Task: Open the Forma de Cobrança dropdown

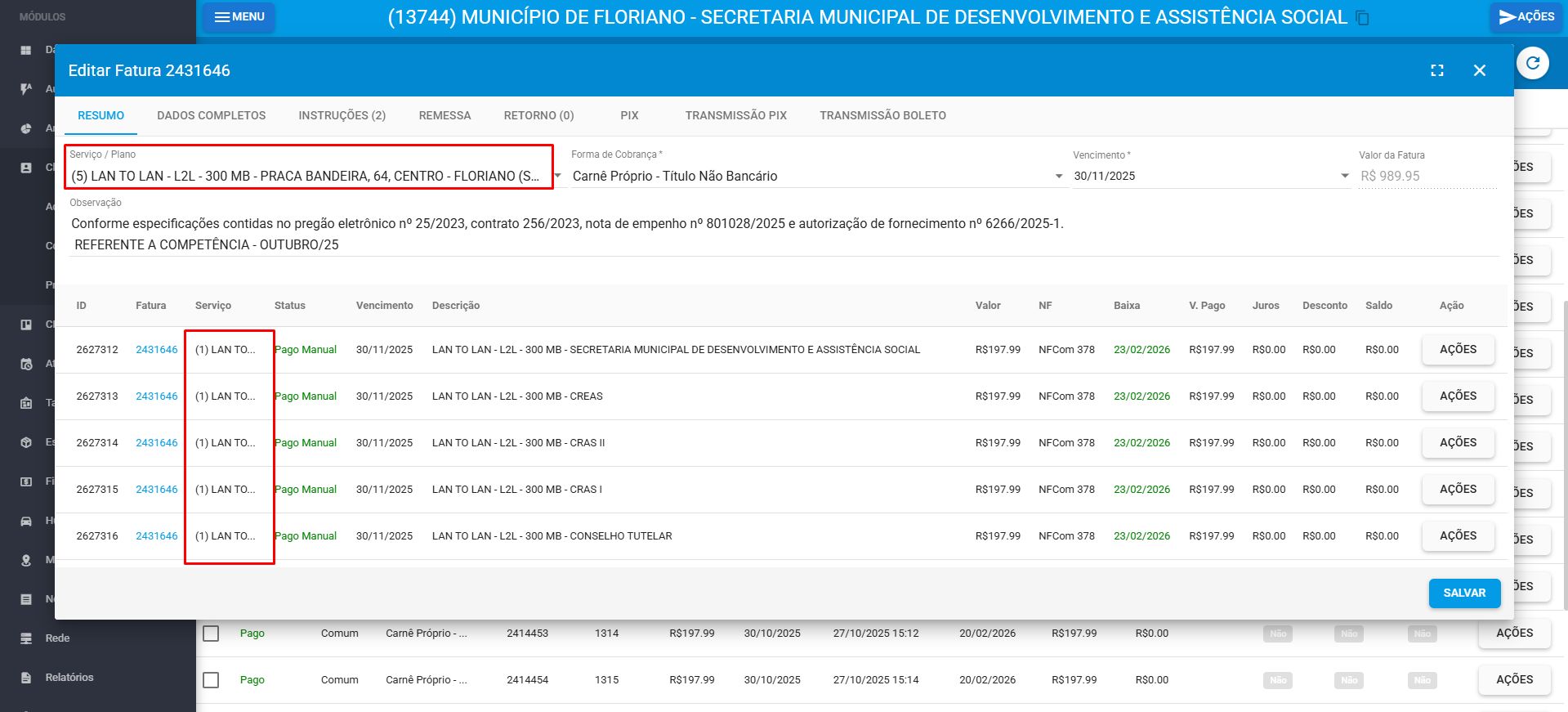Action: tap(819, 176)
